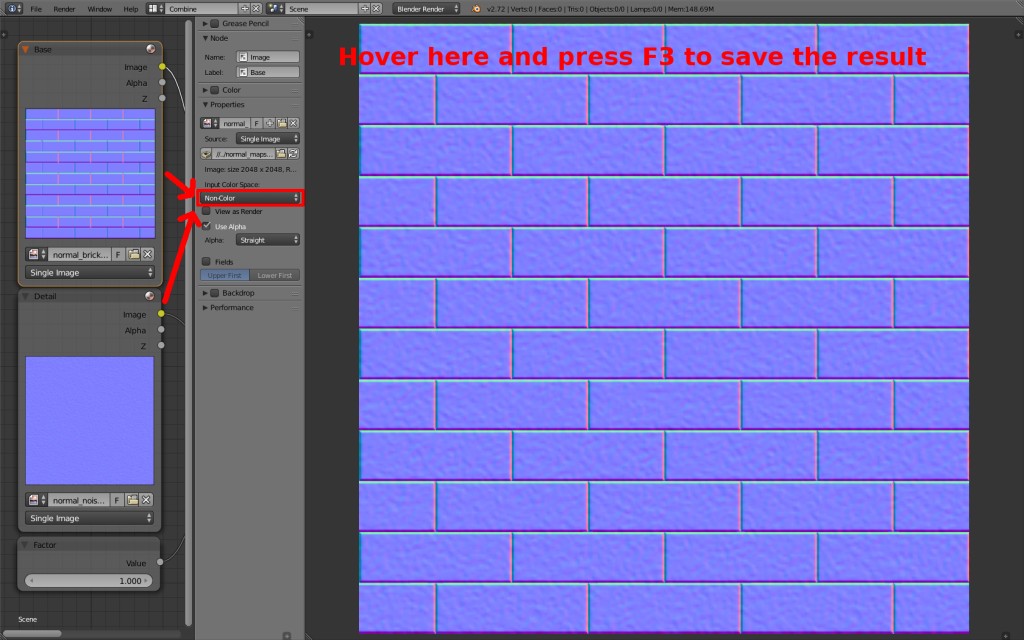
Task: Open the image browser folder icon on Base node
Action: point(134,255)
